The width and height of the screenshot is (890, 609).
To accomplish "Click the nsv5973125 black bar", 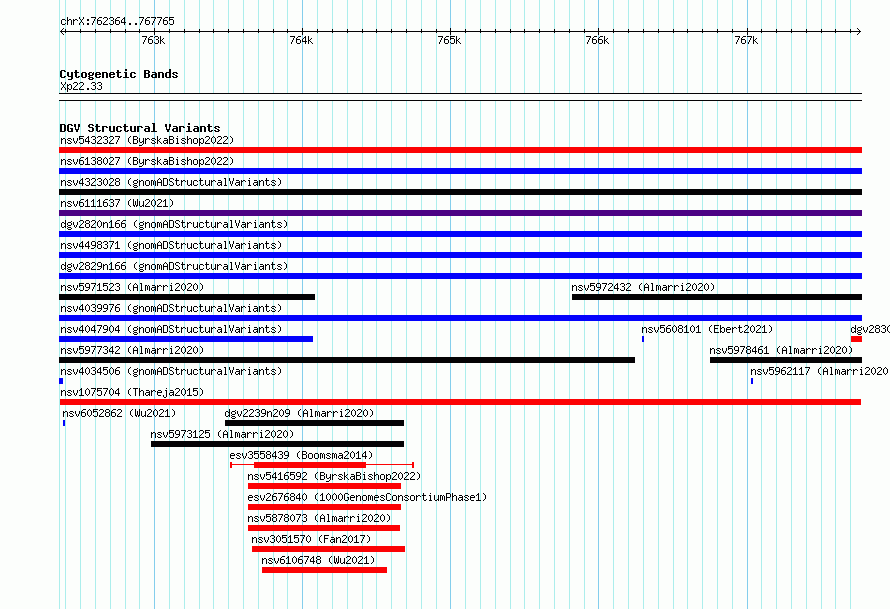I will (x=278, y=444).
